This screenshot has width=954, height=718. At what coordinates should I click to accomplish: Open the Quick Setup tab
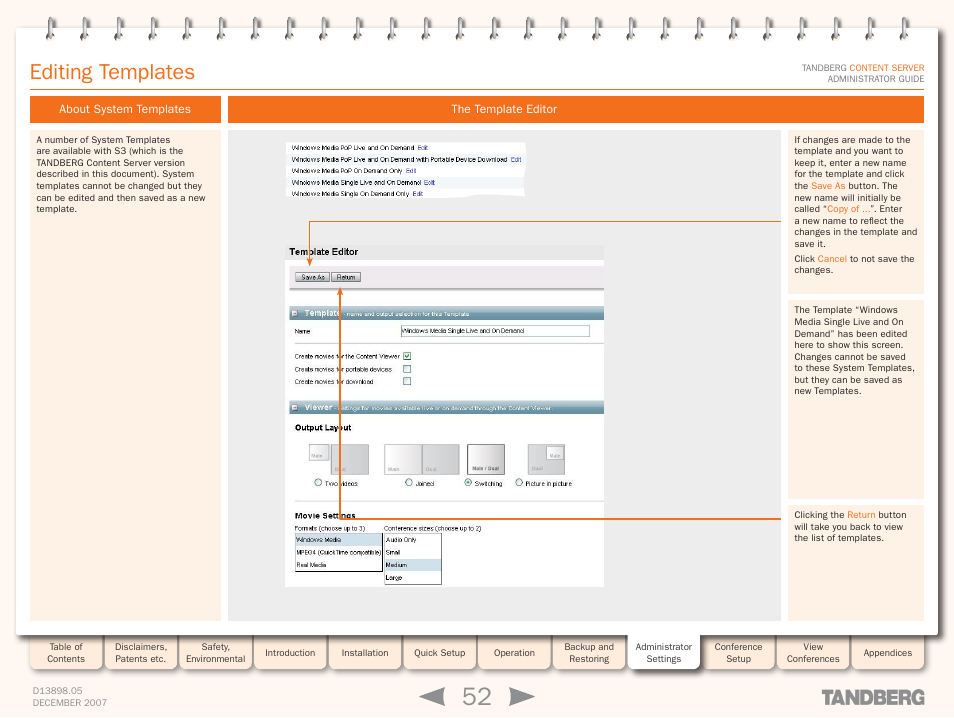click(x=440, y=653)
